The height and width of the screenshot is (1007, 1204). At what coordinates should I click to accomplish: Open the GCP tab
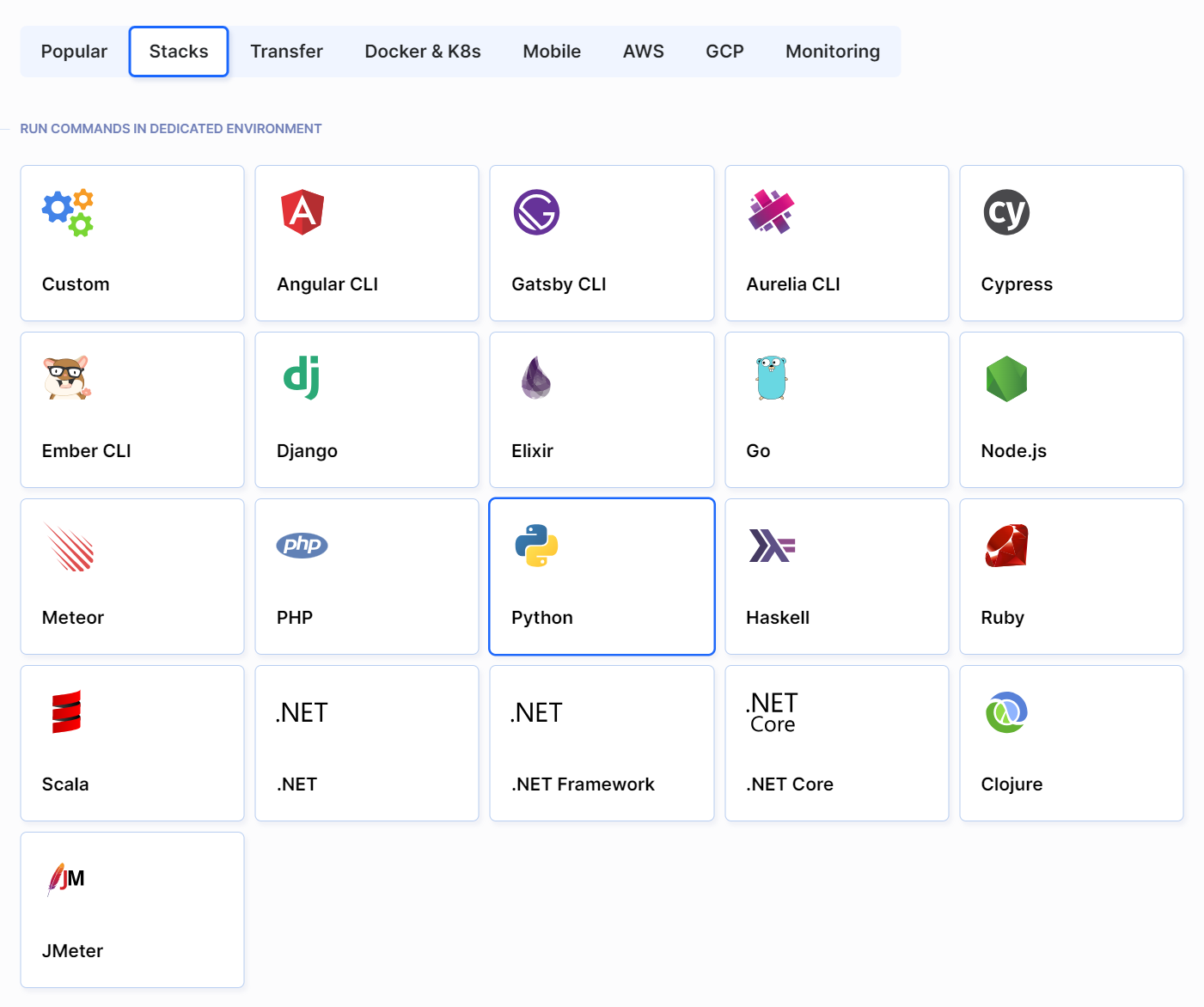[x=724, y=52]
